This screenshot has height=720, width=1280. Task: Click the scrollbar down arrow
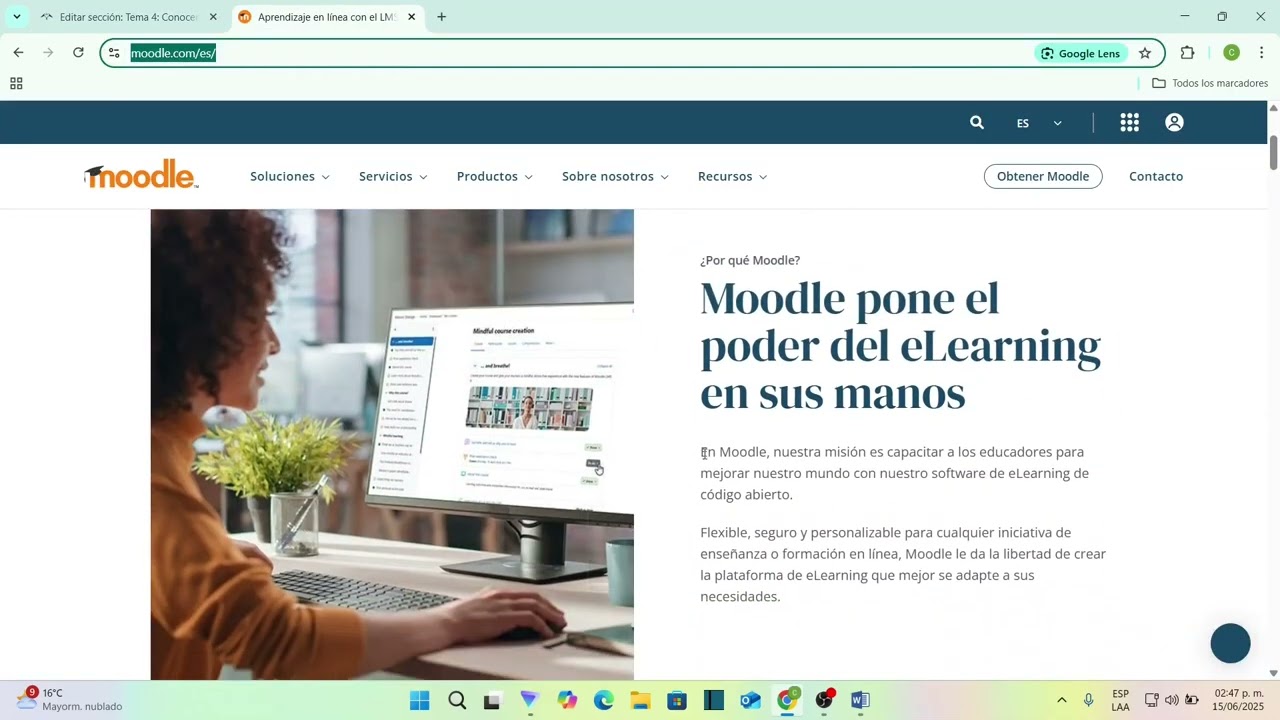coord(1273,673)
